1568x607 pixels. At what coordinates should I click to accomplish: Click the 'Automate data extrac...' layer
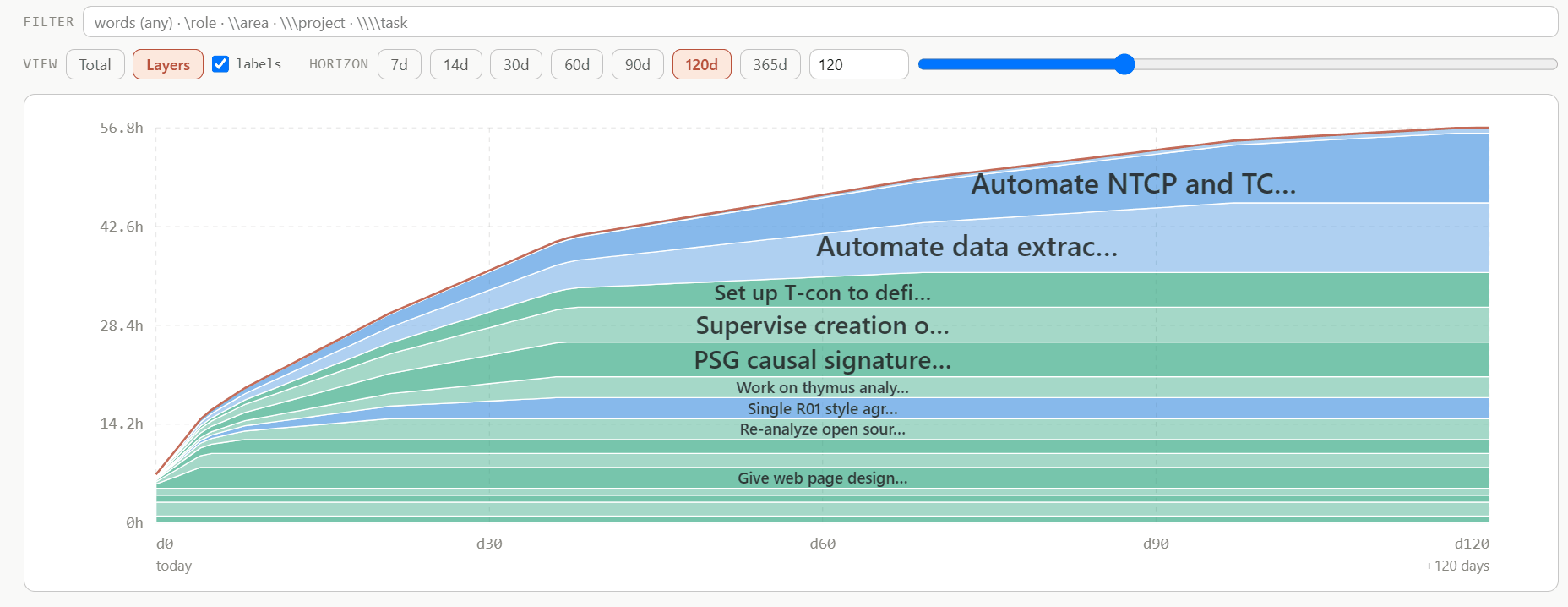[966, 246]
